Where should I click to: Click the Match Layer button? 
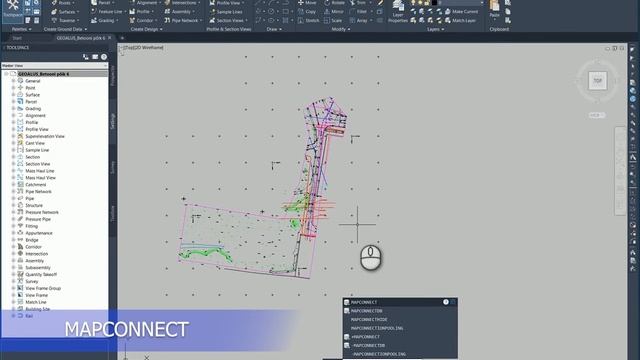click(x=460, y=20)
